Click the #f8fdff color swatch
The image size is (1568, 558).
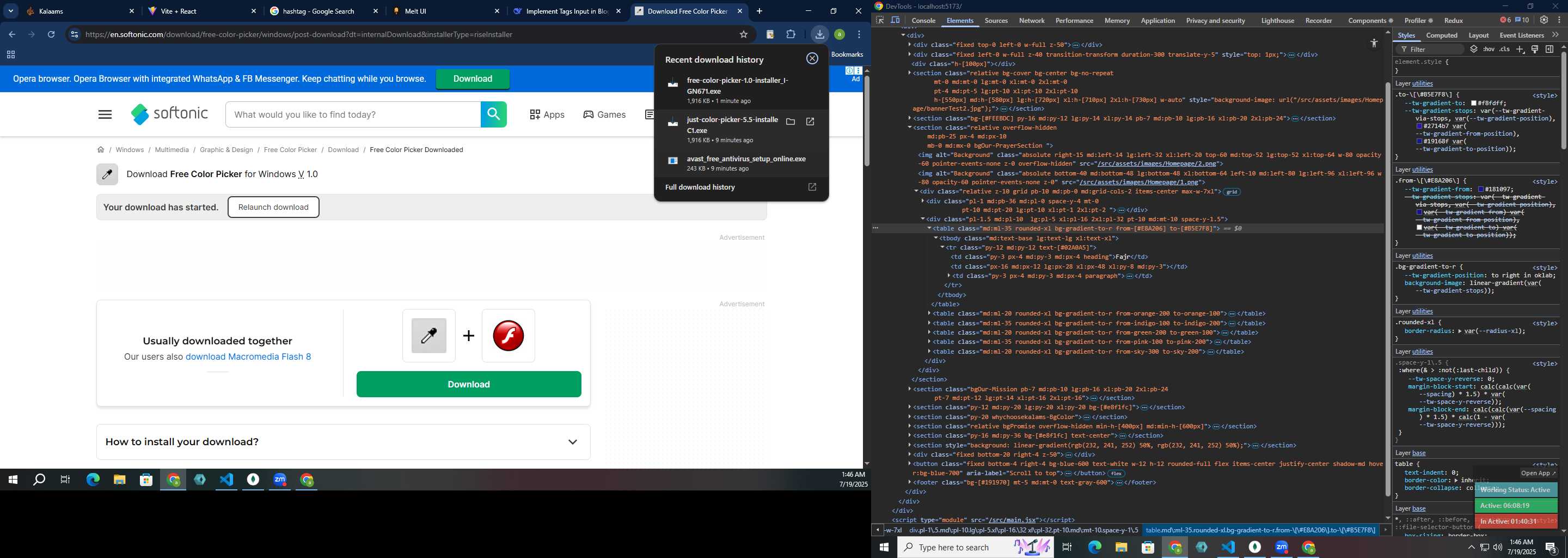tap(1474, 104)
